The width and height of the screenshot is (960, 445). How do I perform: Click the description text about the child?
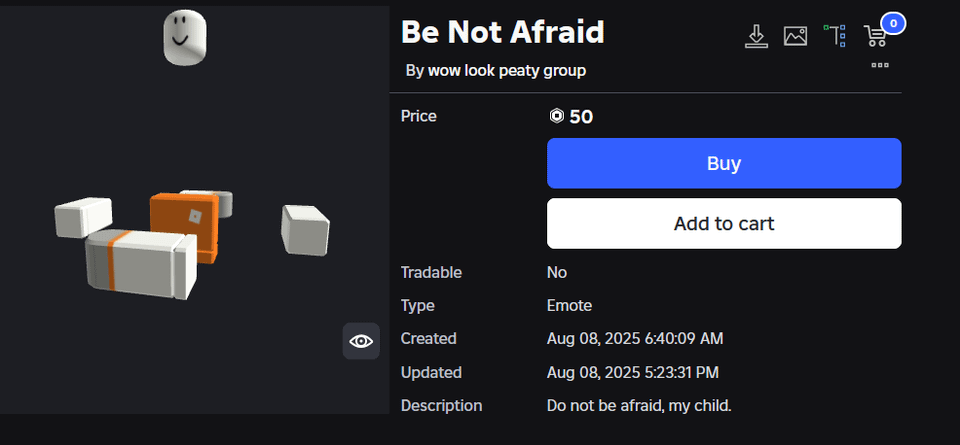click(639, 405)
